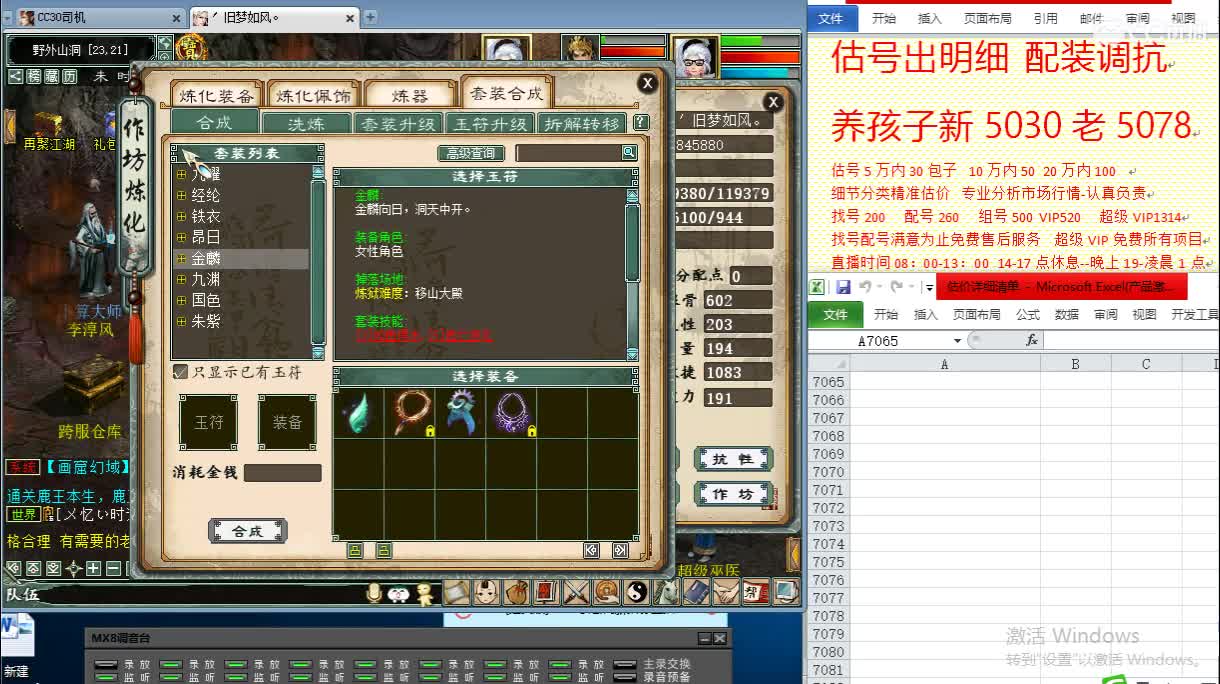The width and height of the screenshot is (1220, 684).
Task: Expand the 铁衣 set entry
Action: pos(181,216)
